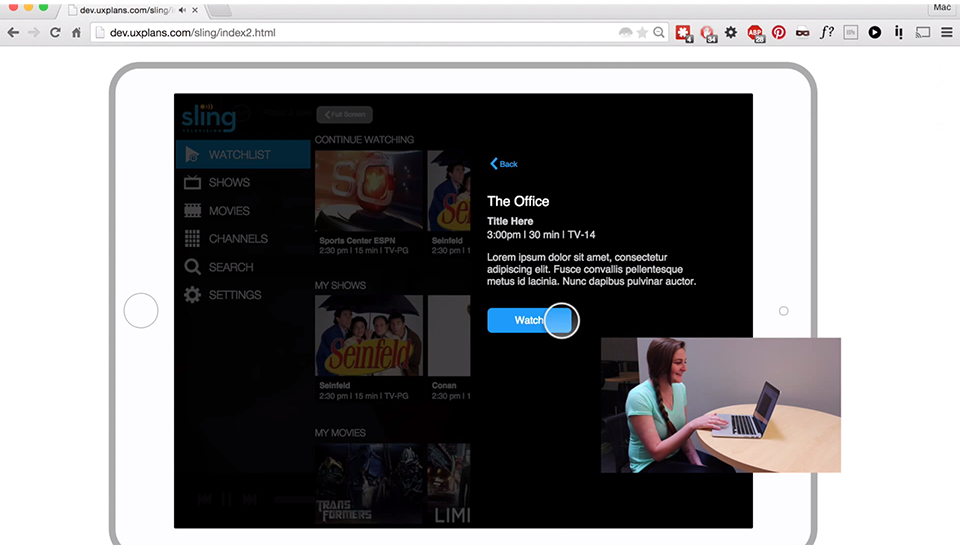Reload the page in the browser
960x545 pixels.
(x=55, y=32)
